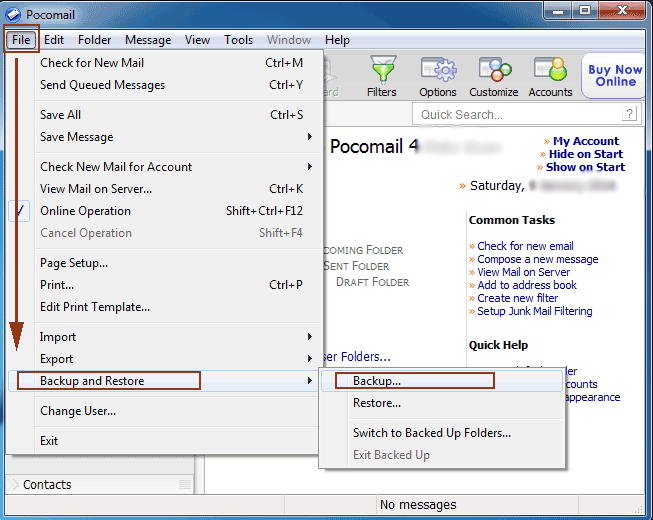
Task: Choose Restore in the submenu
Action: [x=442, y=403]
